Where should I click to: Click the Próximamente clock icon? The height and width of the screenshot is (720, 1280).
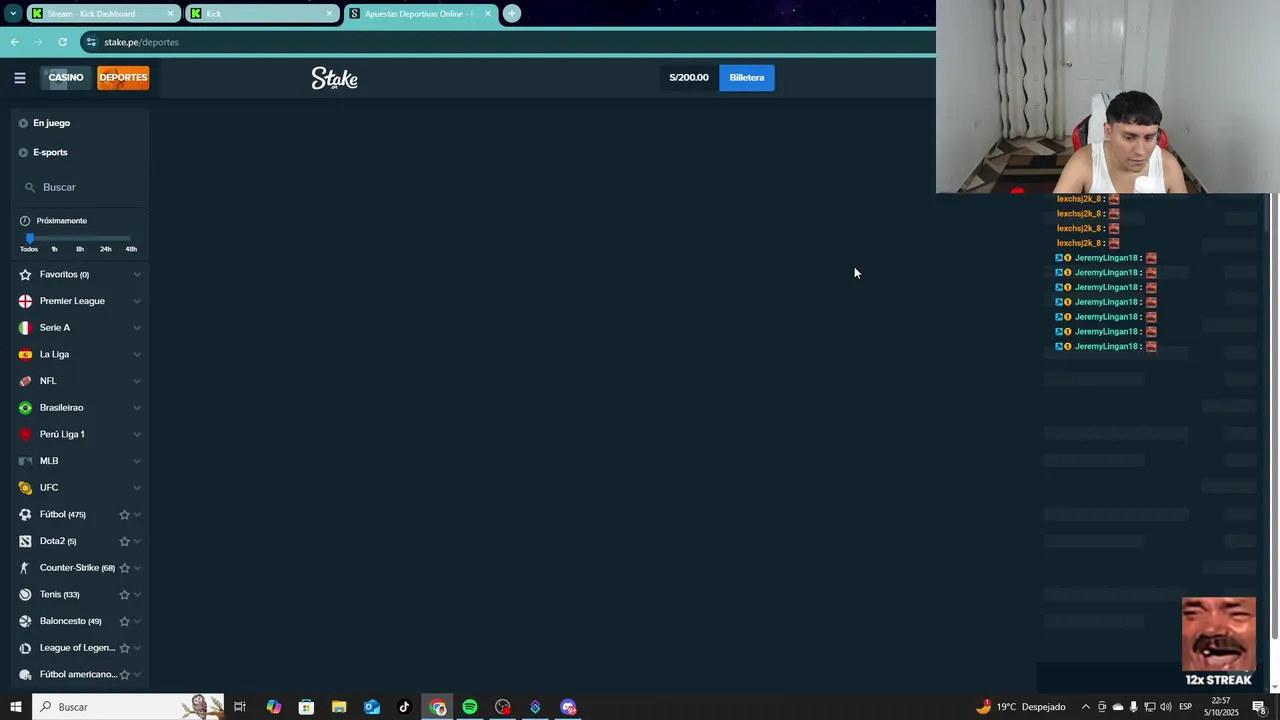pos(25,221)
